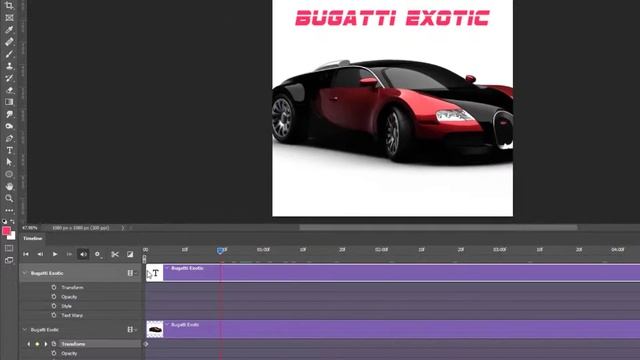Select the text layer T thumbnail clip
This screenshot has width=640, height=360.
(x=155, y=273)
